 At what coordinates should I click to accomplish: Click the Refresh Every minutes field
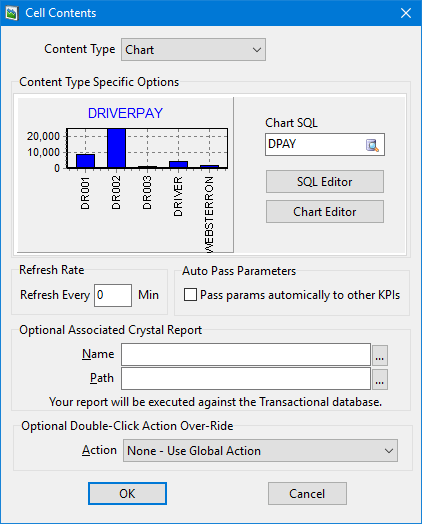[x=113, y=295]
